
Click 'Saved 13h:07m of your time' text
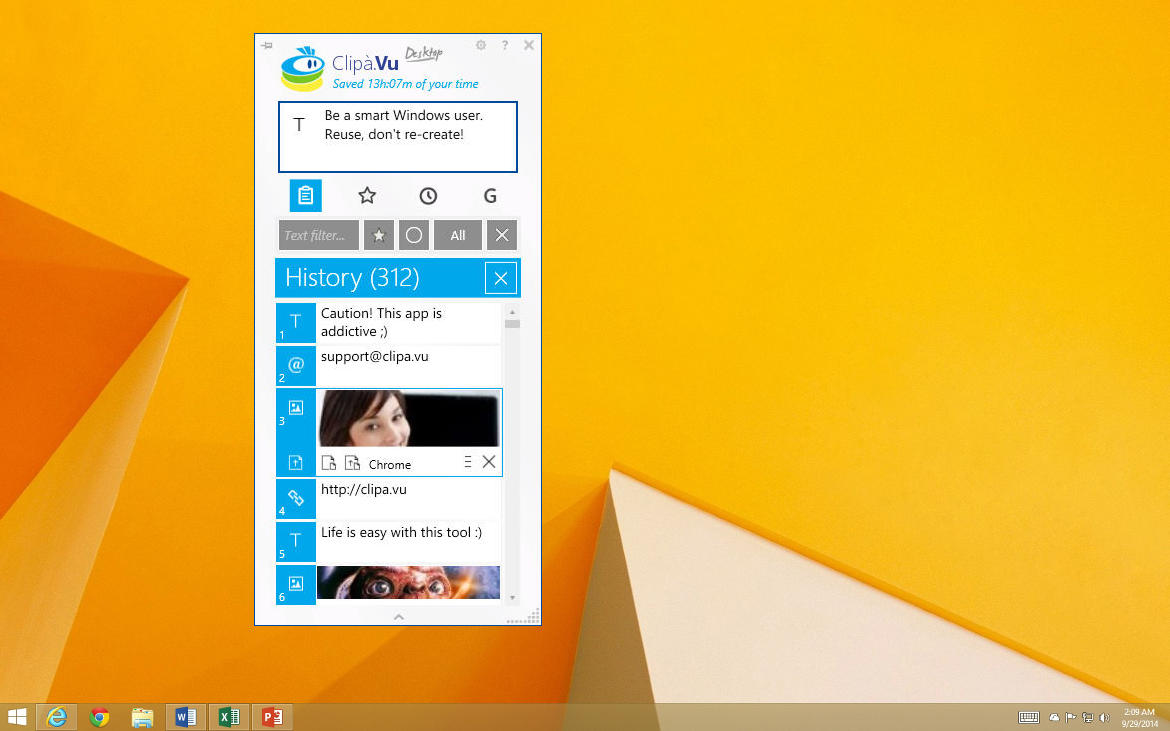pyautogui.click(x=405, y=84)
